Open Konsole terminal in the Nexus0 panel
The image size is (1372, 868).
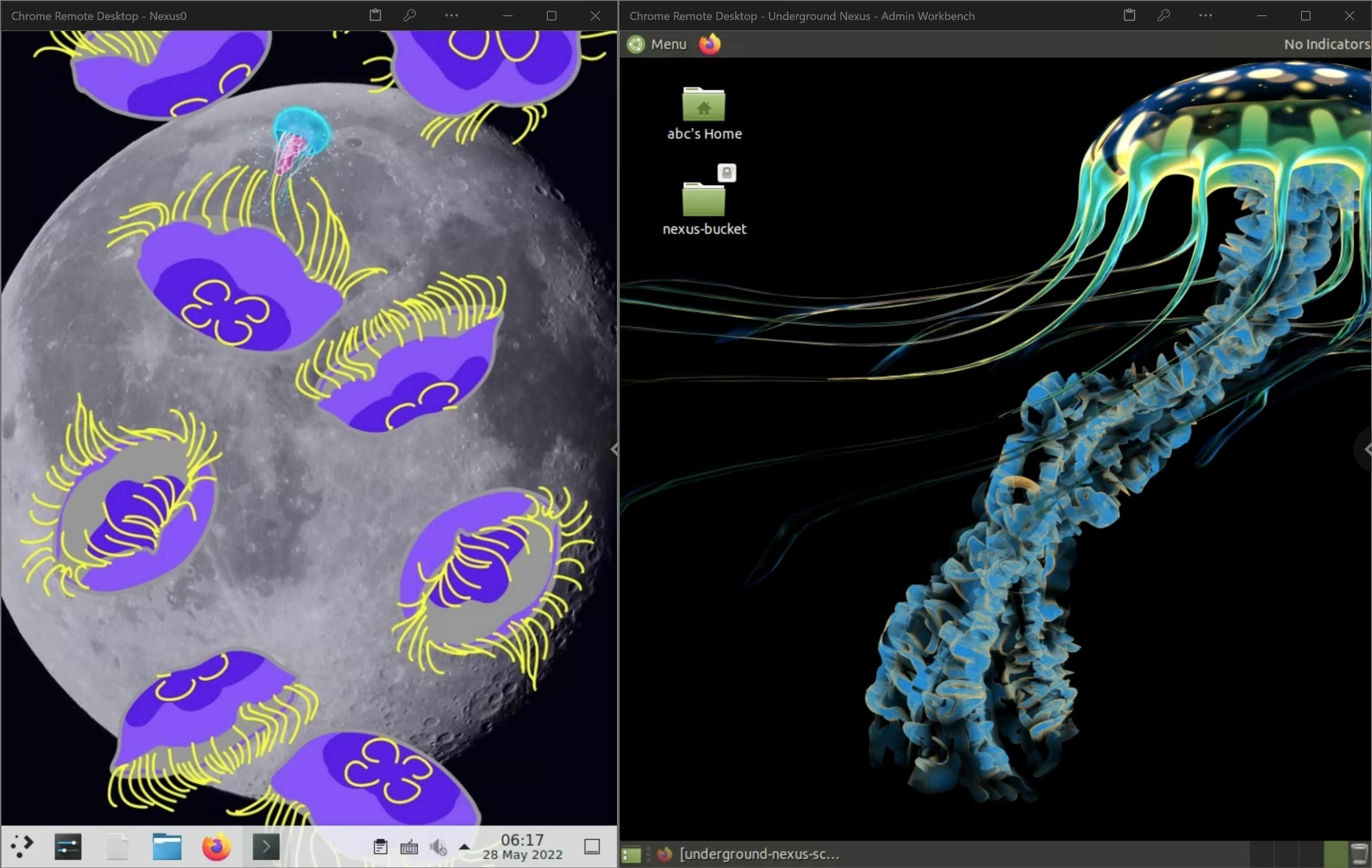pos(266,847)
